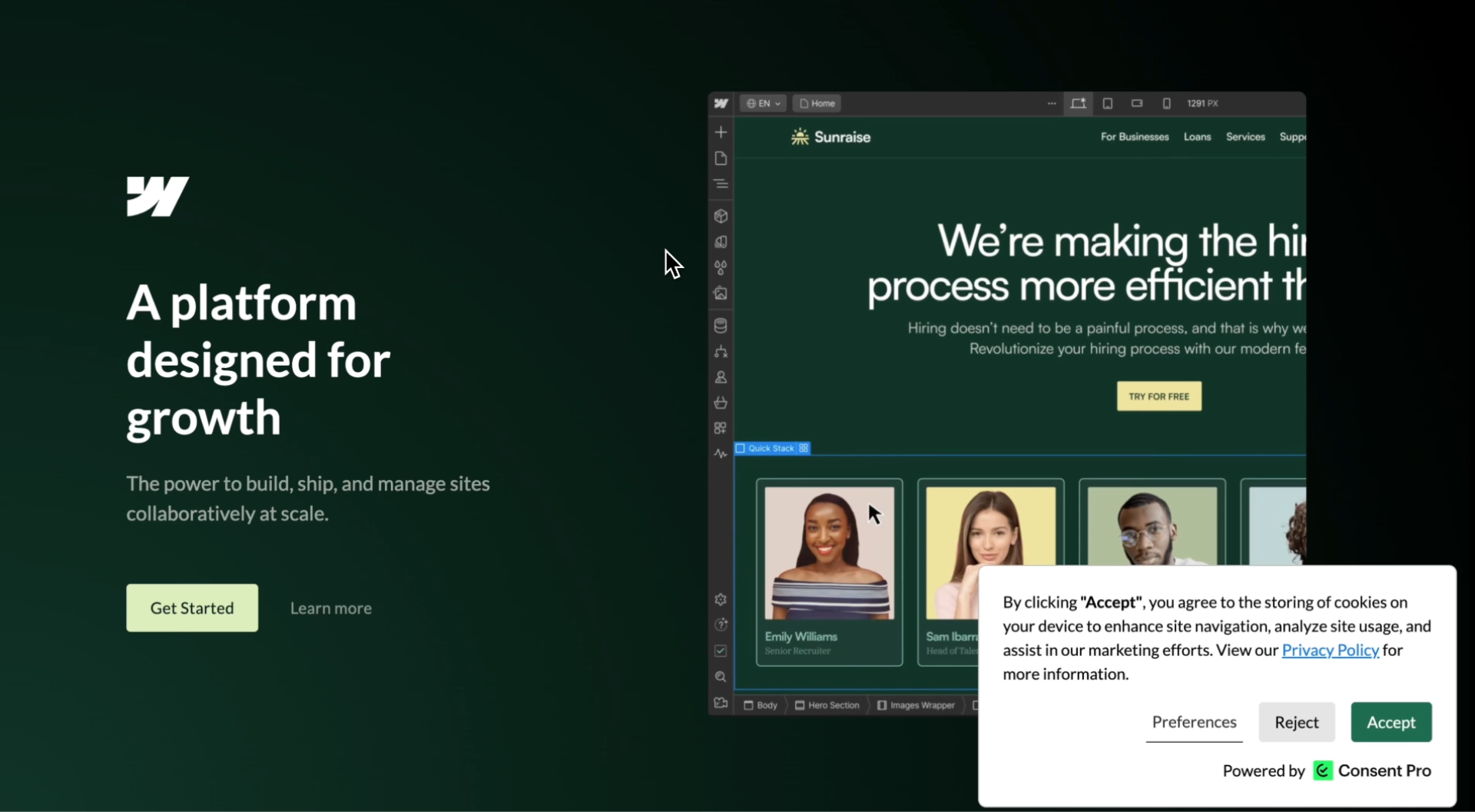Open the Pages panel icon
The height and width of the screenshot is (812, 1475).
coord(721,159)
